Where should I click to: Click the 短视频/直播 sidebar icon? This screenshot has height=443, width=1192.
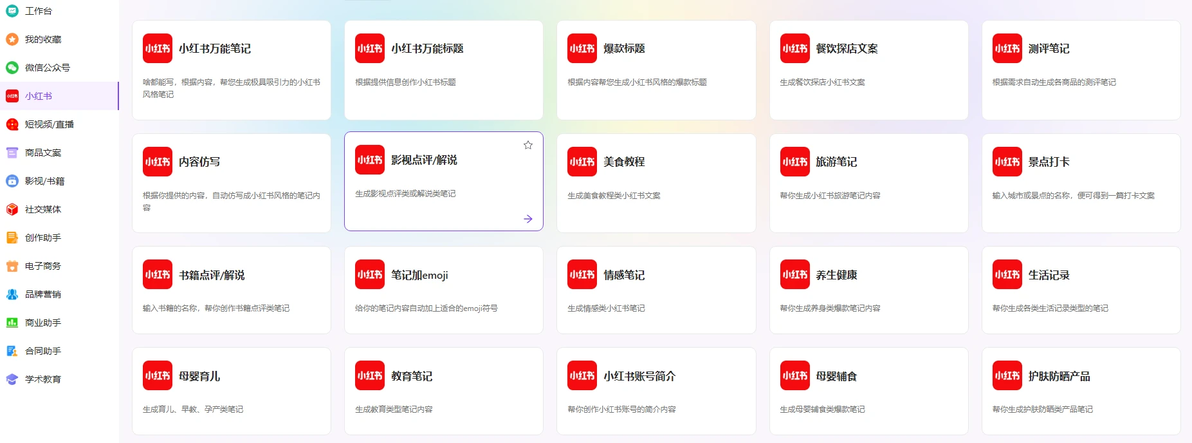12,124
